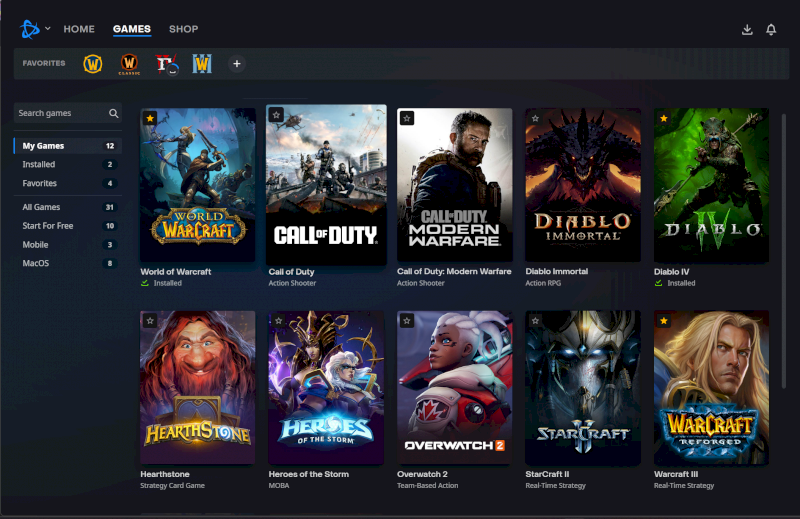
Task: Favorite StarCraft II star
Action: coord(535,321)
